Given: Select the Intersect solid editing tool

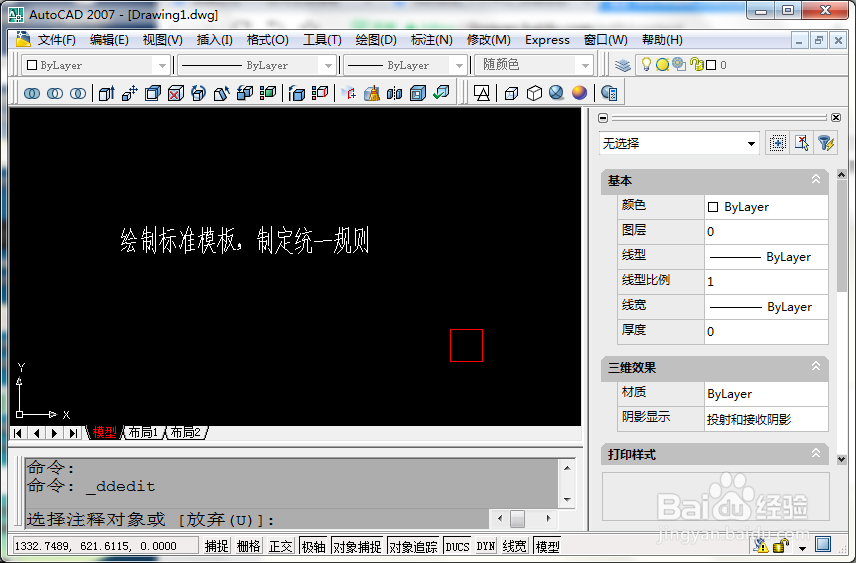Looking at the screenshot, I should coord(78,93).
